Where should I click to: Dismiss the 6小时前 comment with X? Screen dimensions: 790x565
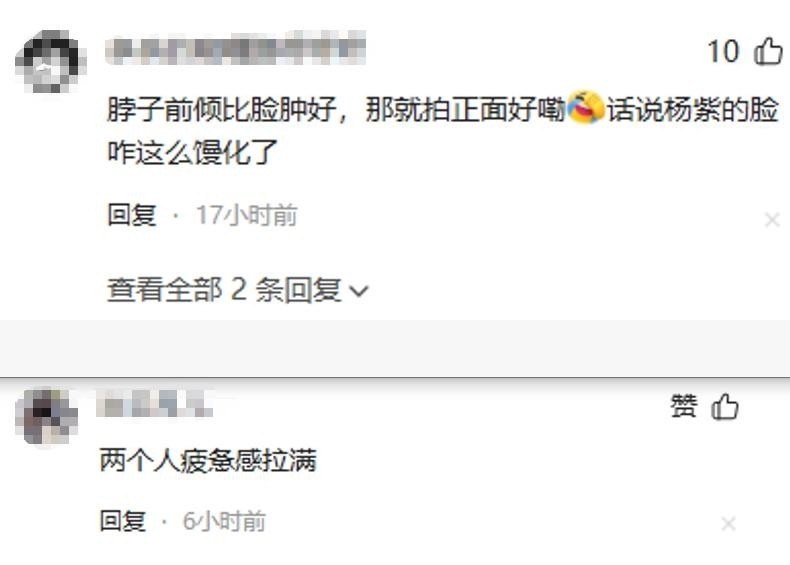728,524
